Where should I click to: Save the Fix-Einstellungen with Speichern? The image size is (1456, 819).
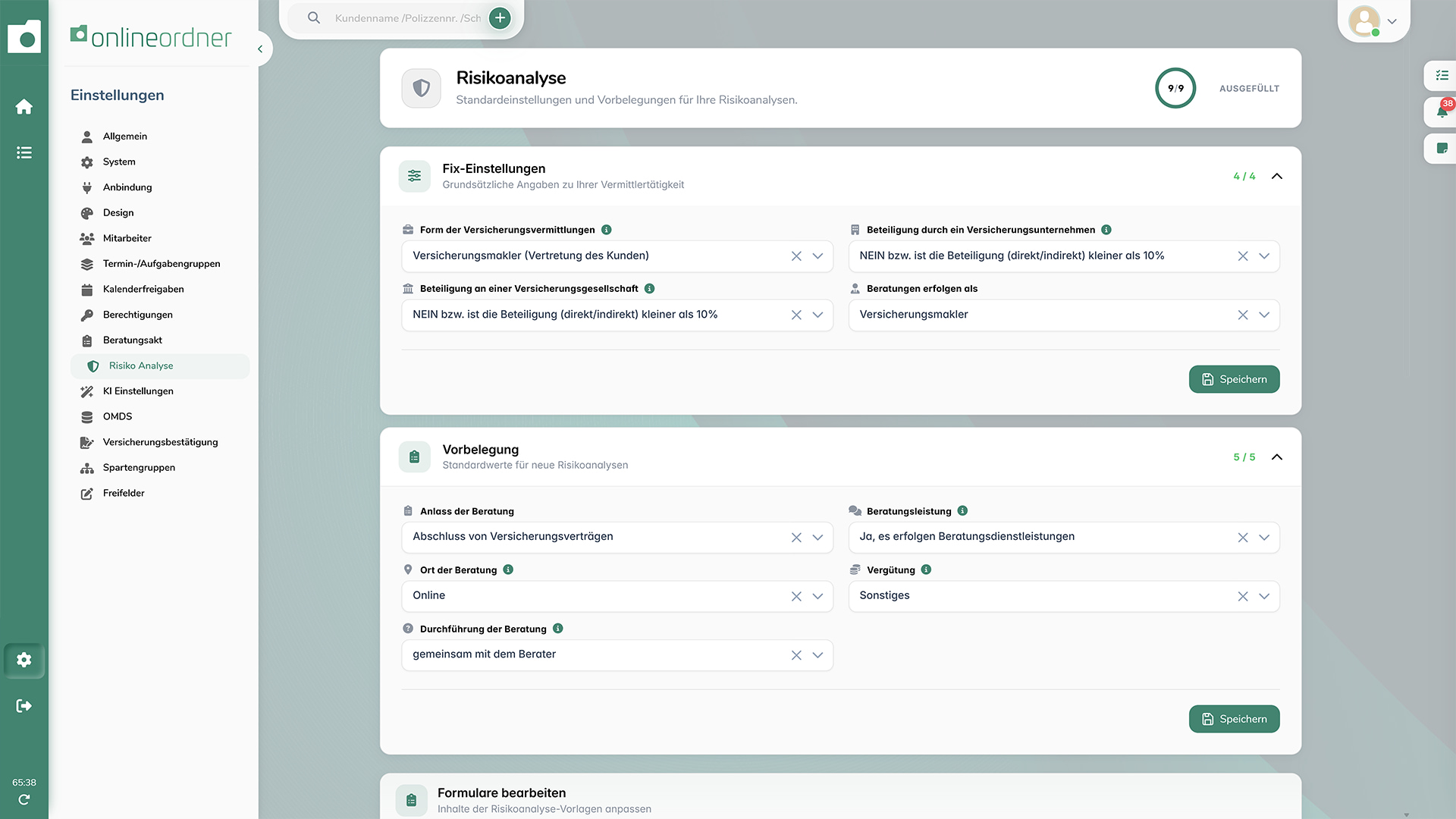point(1234,379)
